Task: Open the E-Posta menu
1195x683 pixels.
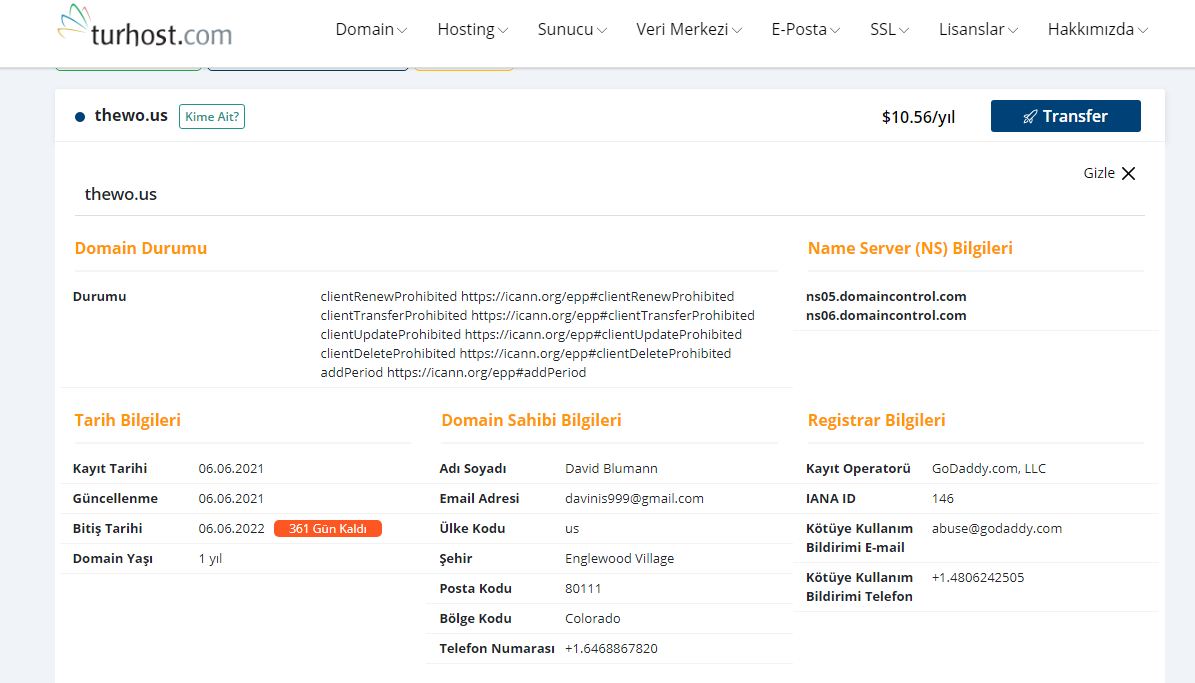Action: tap(806, 30)
